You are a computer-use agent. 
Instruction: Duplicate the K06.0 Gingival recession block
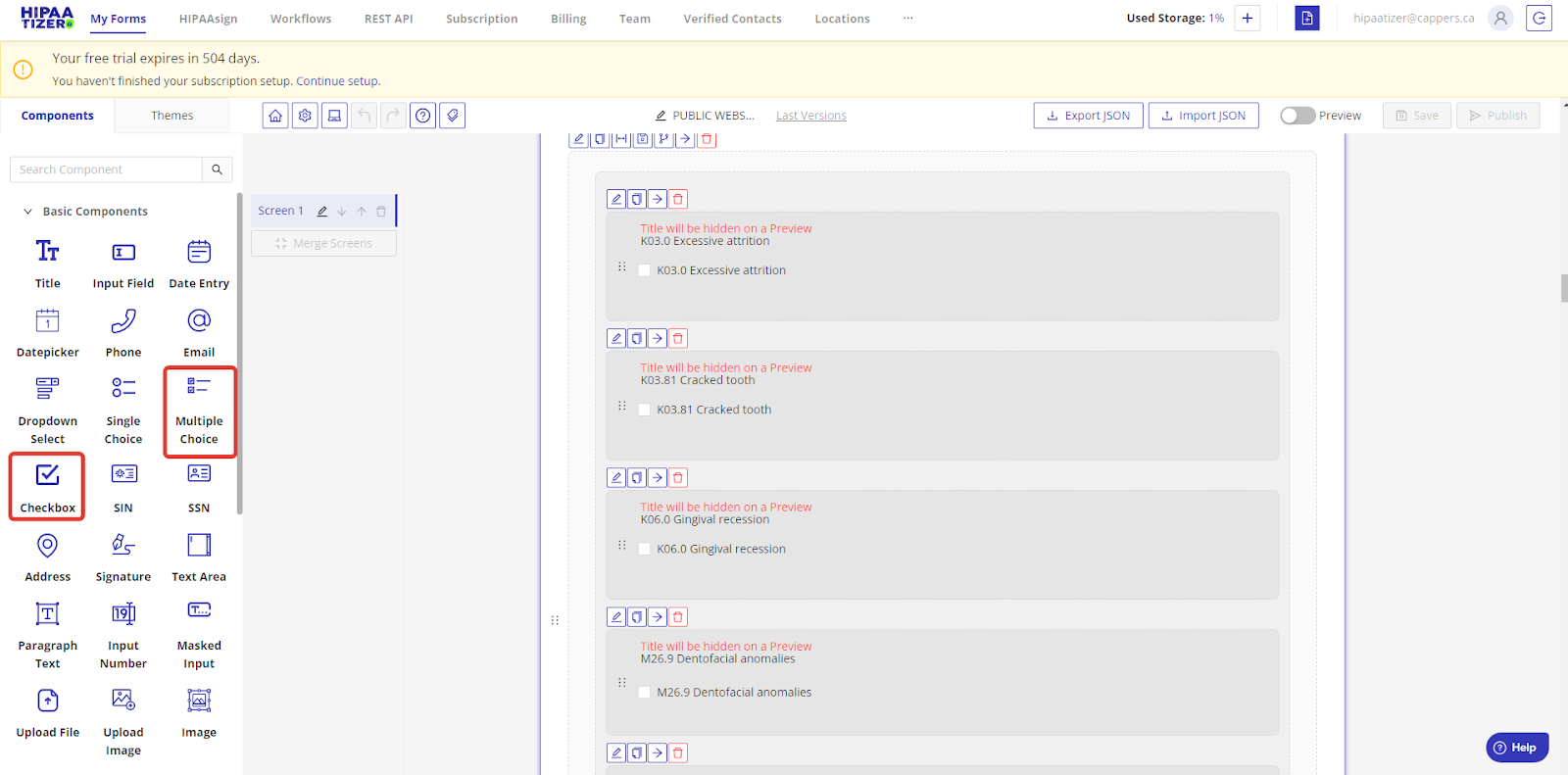tap(637, 477)
